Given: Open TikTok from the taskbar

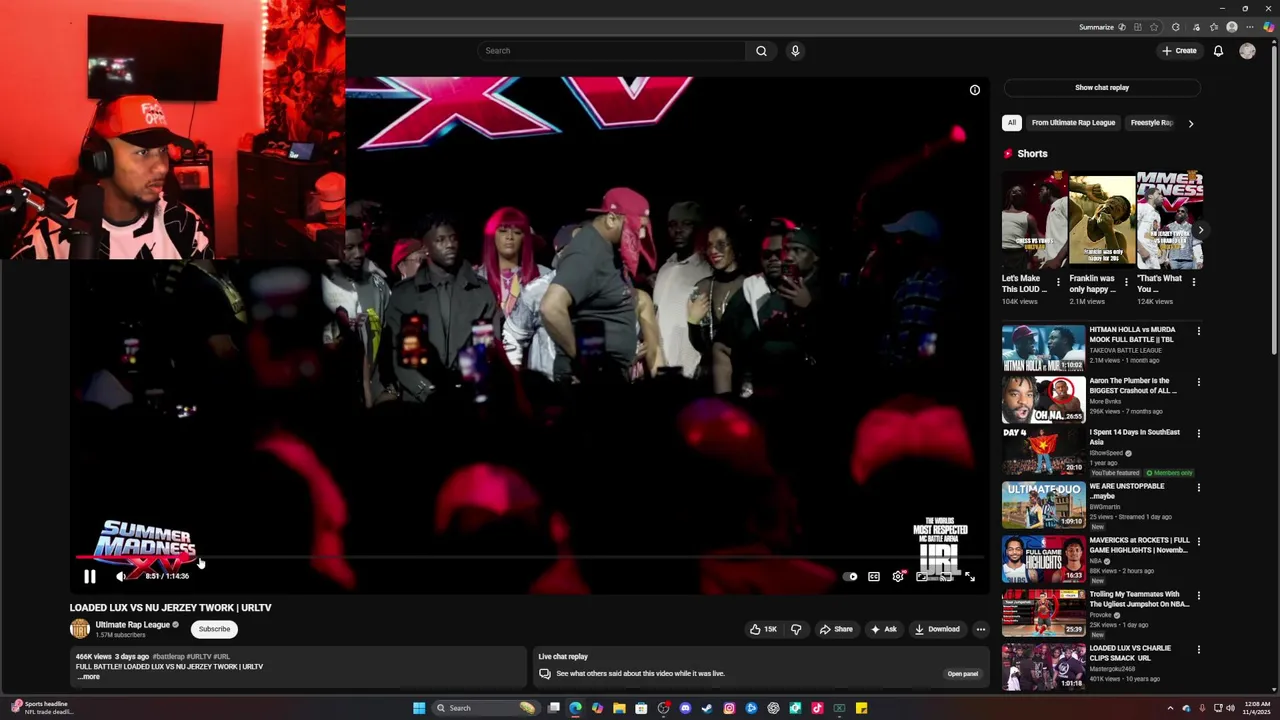Looking at the screenshot, I should pyautogui.click(x=817, y=708).
